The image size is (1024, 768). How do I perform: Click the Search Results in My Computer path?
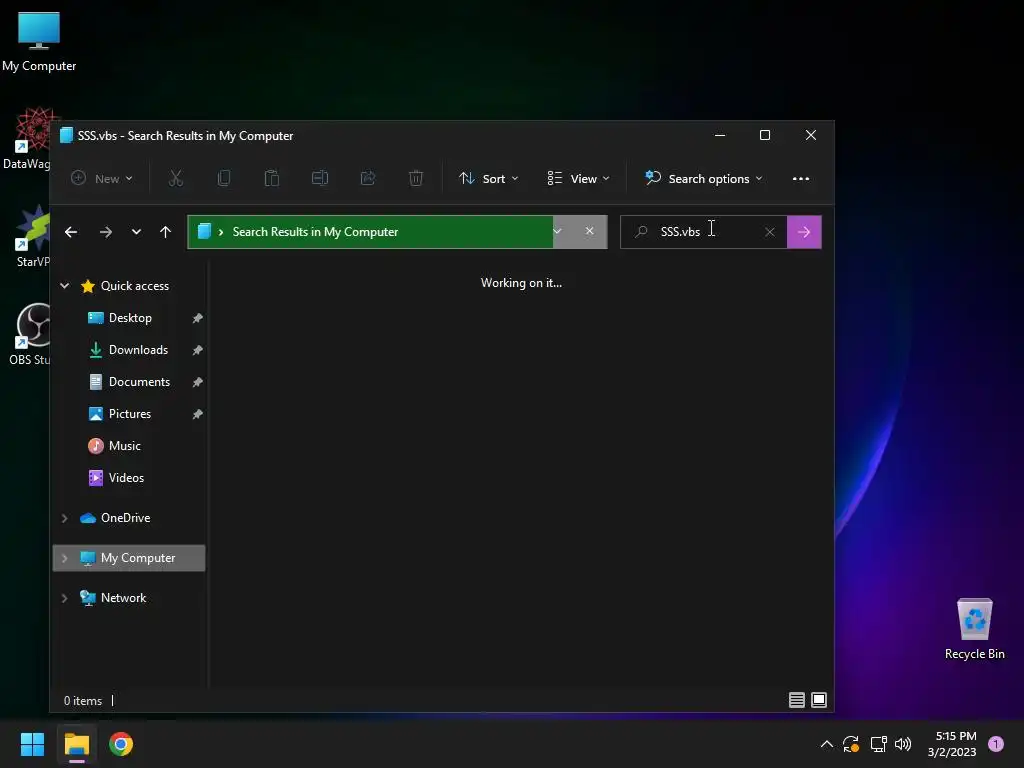pyautogui.click(x=315, y=232)
